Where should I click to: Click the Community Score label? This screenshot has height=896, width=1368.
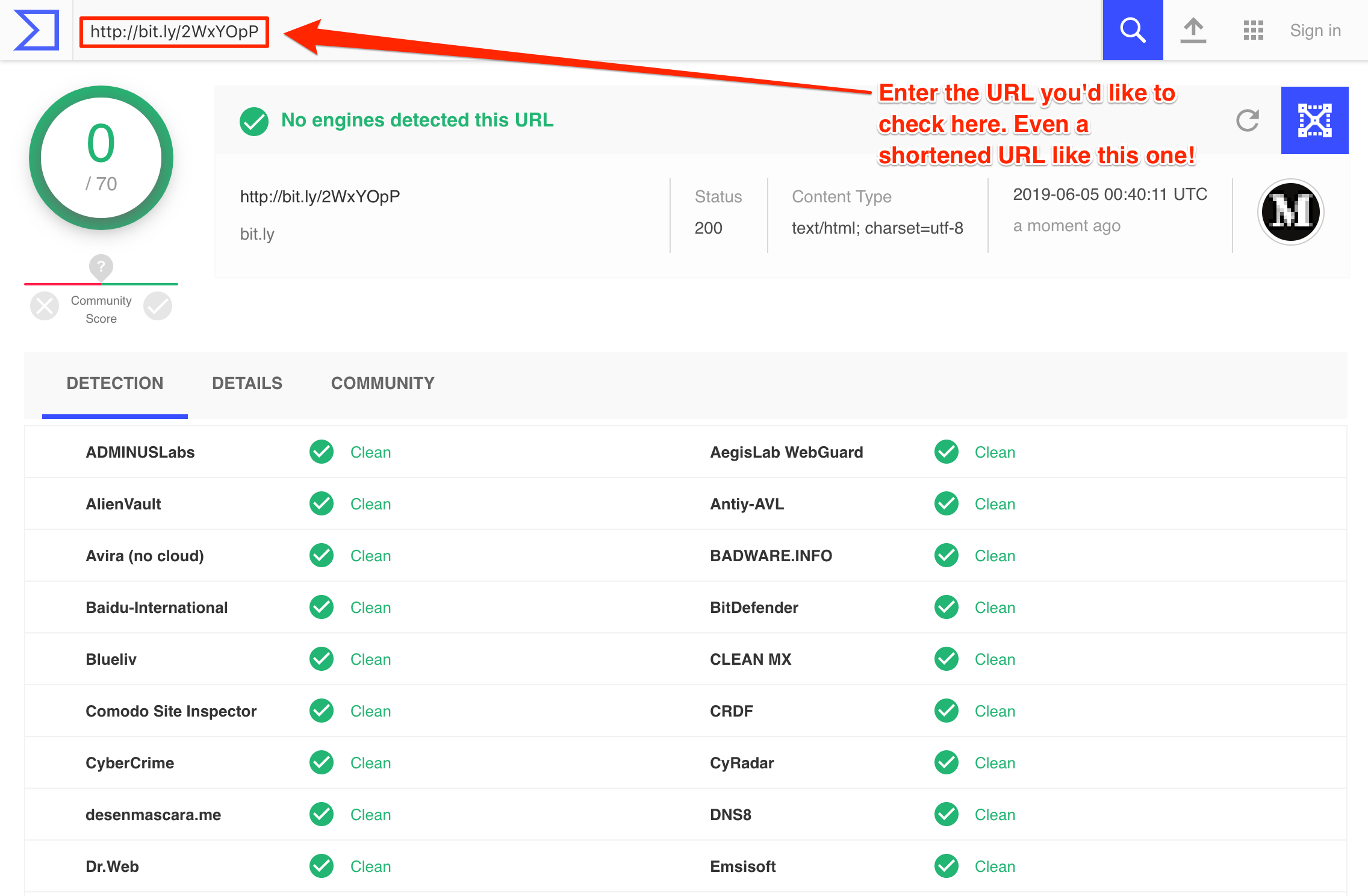[101, 309]
